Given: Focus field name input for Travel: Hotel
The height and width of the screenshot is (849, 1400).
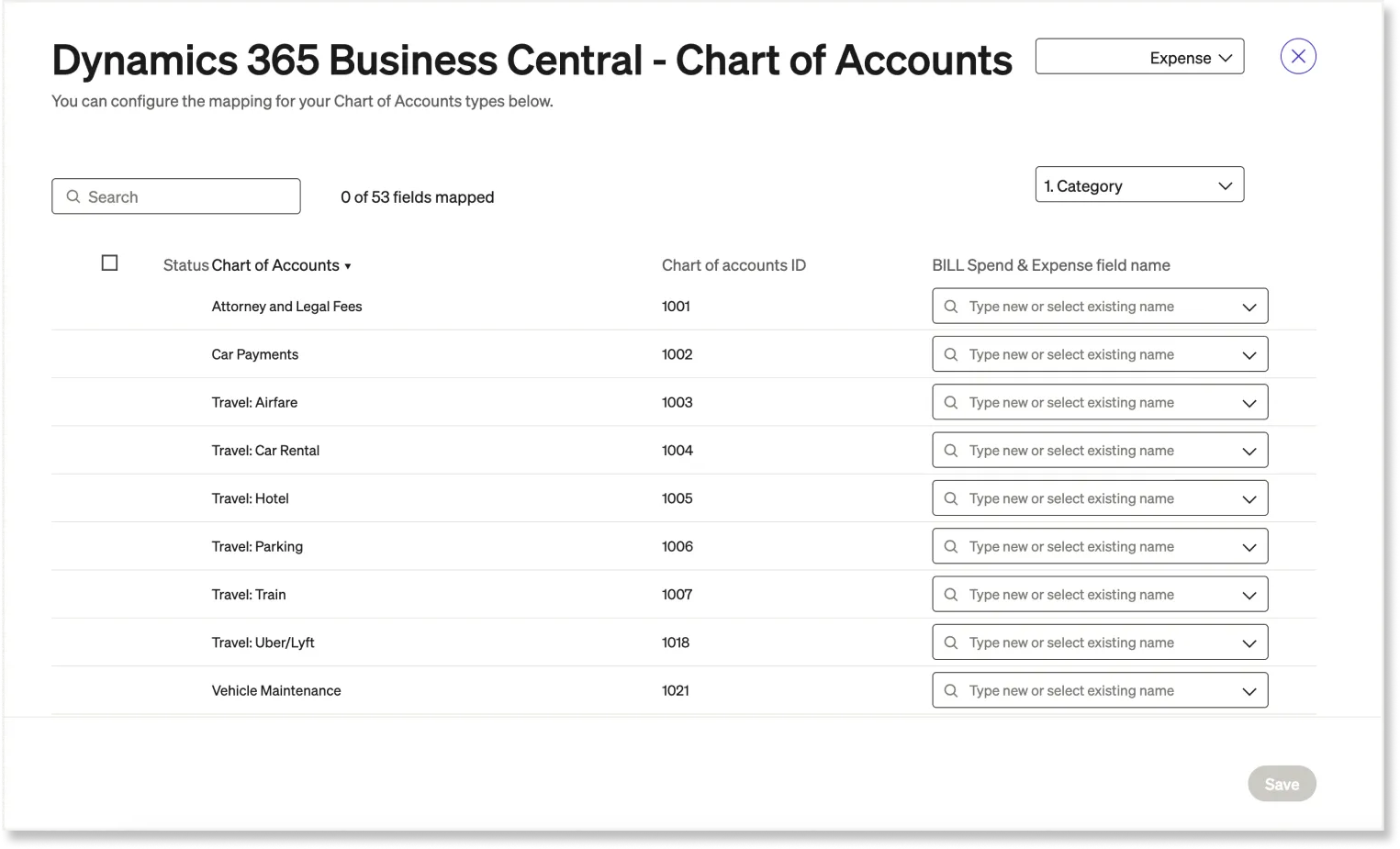Looking at the screenshot, I should coord(1100,498).
